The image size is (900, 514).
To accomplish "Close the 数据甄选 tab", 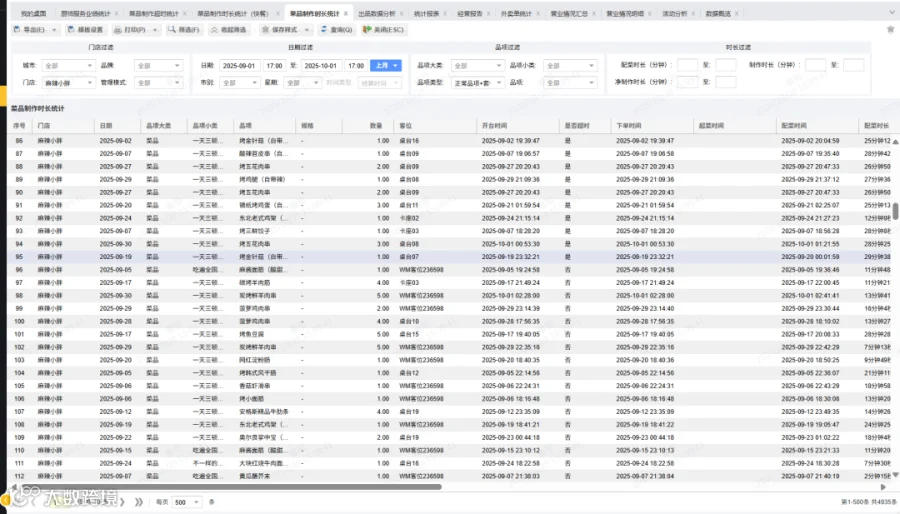I will (x=736, y=13).
